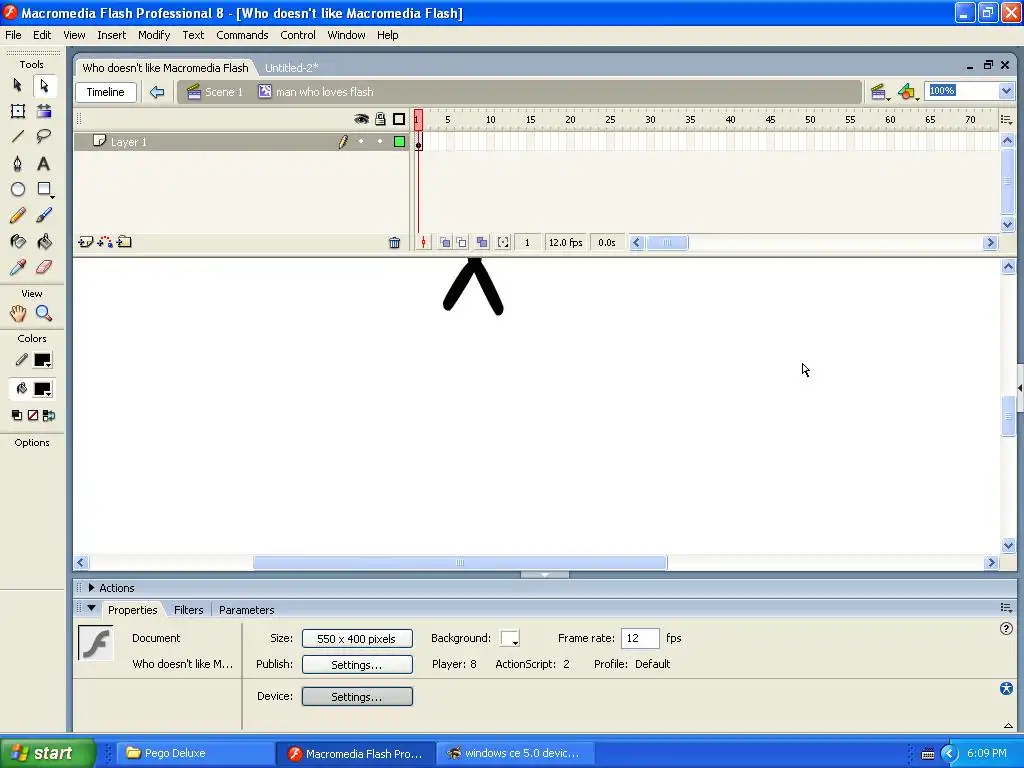The image size is (1024, 768).
Task: Switch to the Filters tab
Action: pyautogui.click(x=189, y=610)
